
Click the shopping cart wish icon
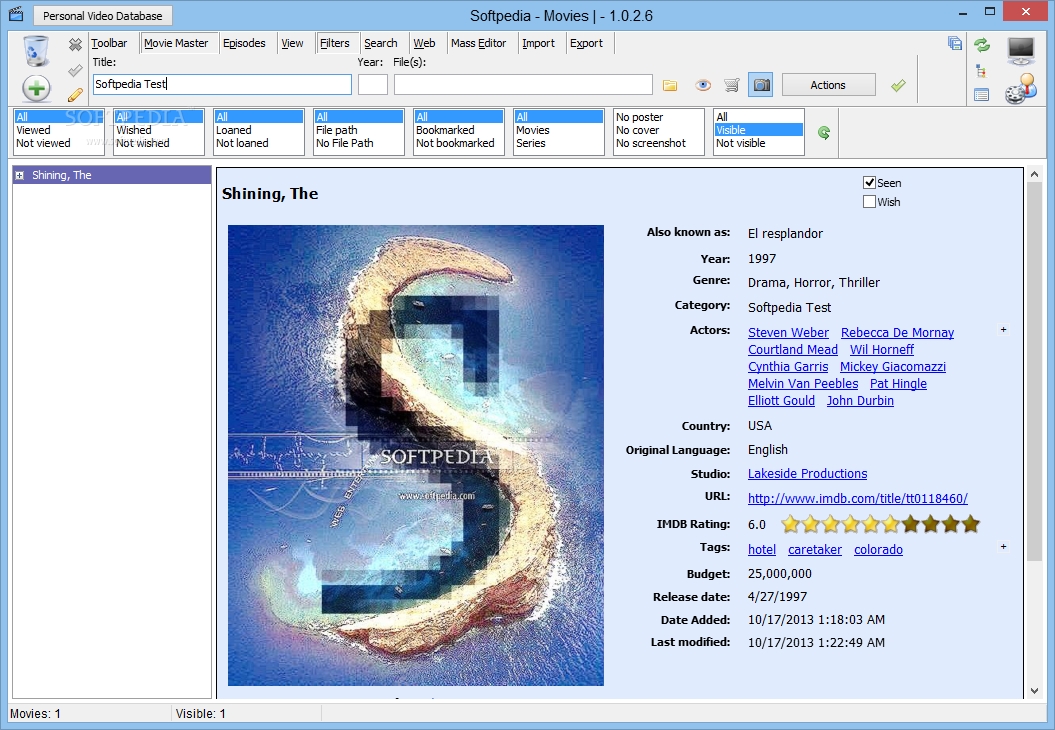pos(732,85)
